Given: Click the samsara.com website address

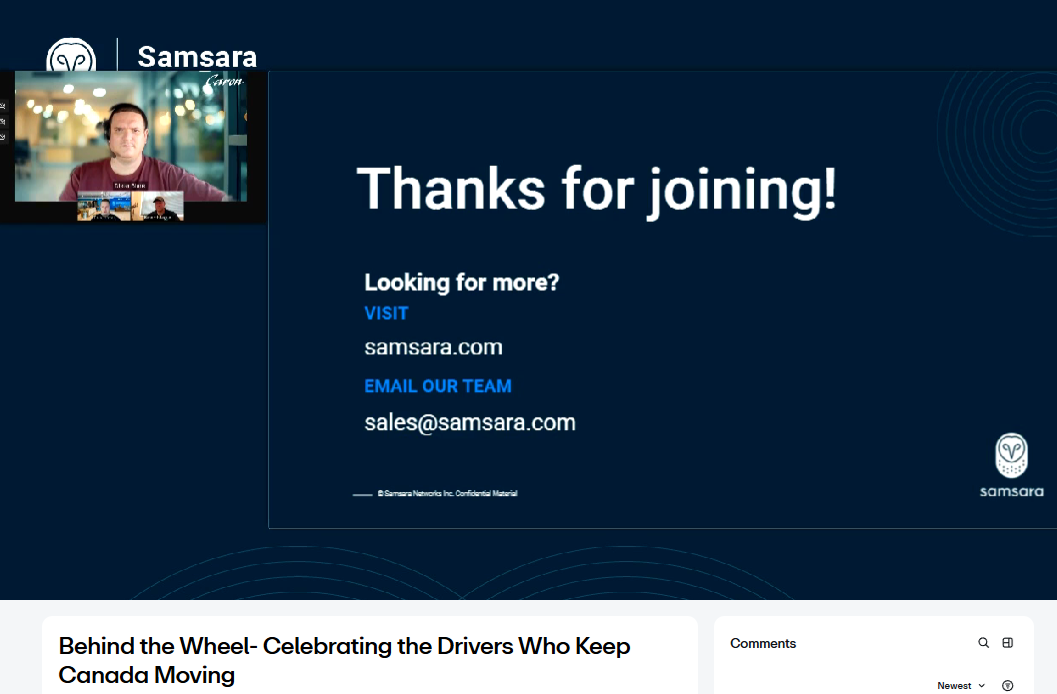Looking at the screenshot, I should 433,347.
